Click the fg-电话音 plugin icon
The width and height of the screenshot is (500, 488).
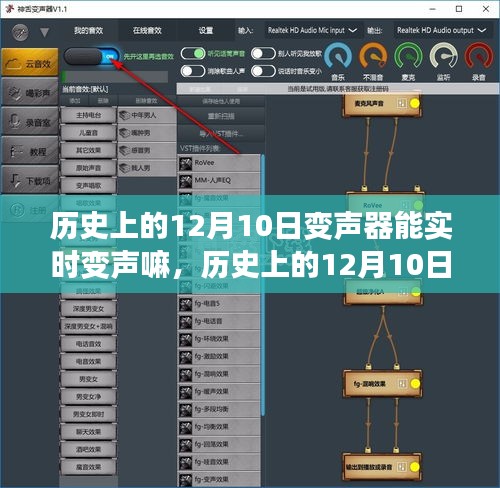pos(185,322)
